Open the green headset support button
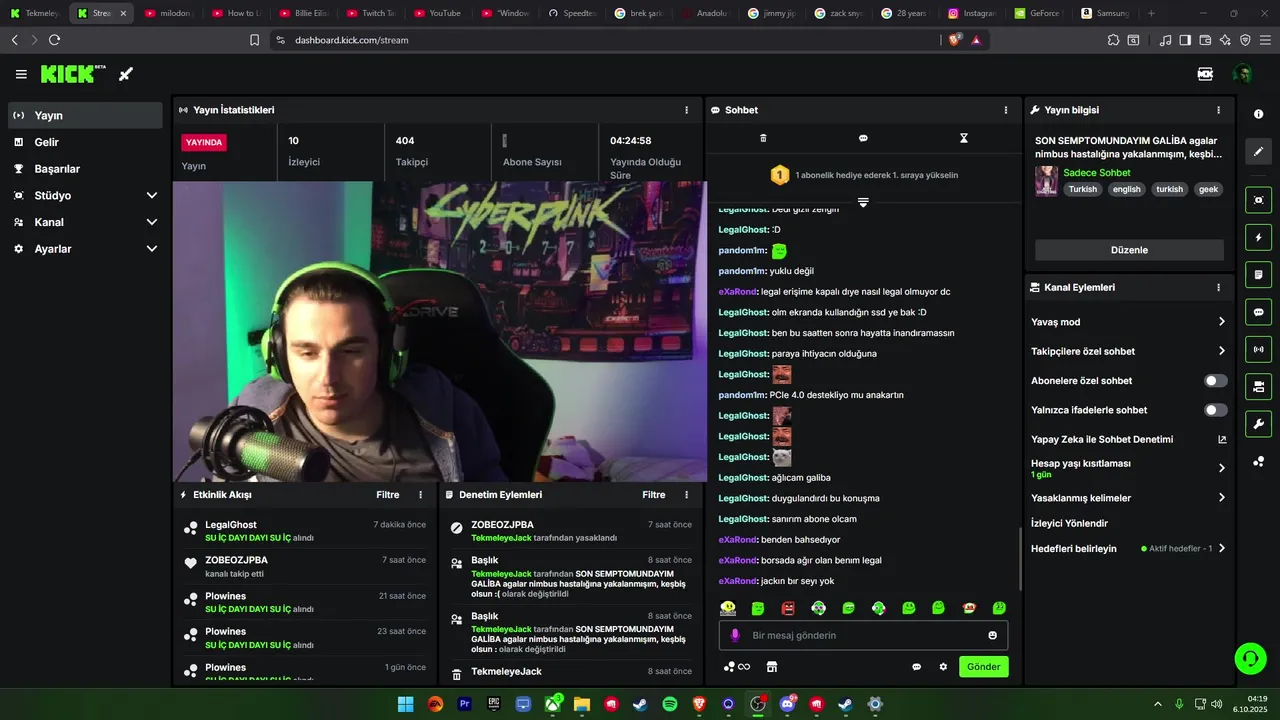 (x=1250, y=658)
